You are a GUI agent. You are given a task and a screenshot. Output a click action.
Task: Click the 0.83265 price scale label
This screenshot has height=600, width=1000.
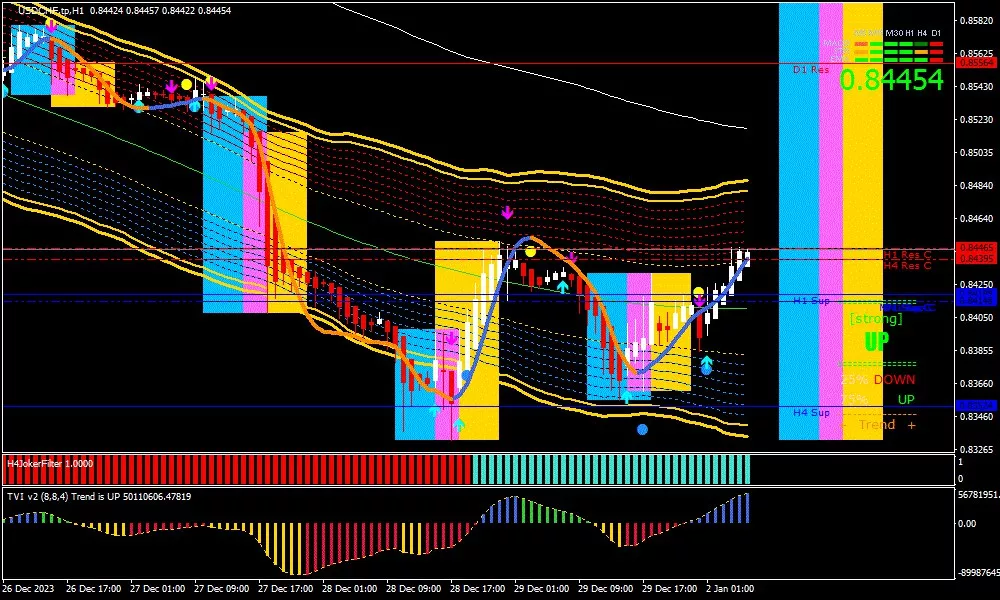(976, 450)
